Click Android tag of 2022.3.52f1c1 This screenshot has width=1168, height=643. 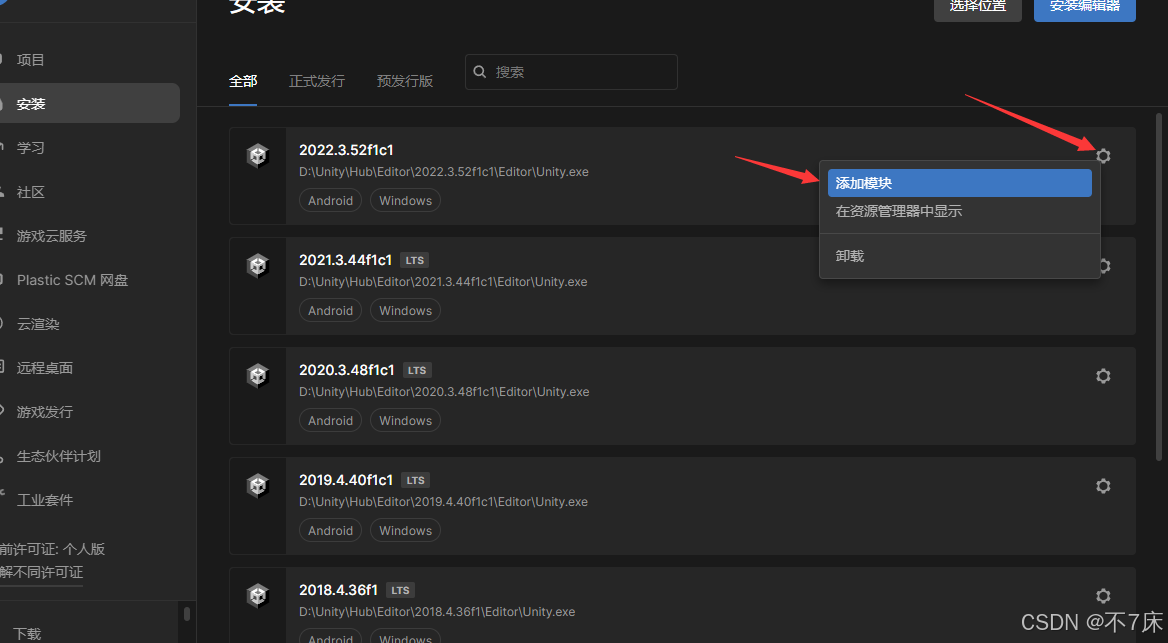pyautogui.click(x=331, y=200)
